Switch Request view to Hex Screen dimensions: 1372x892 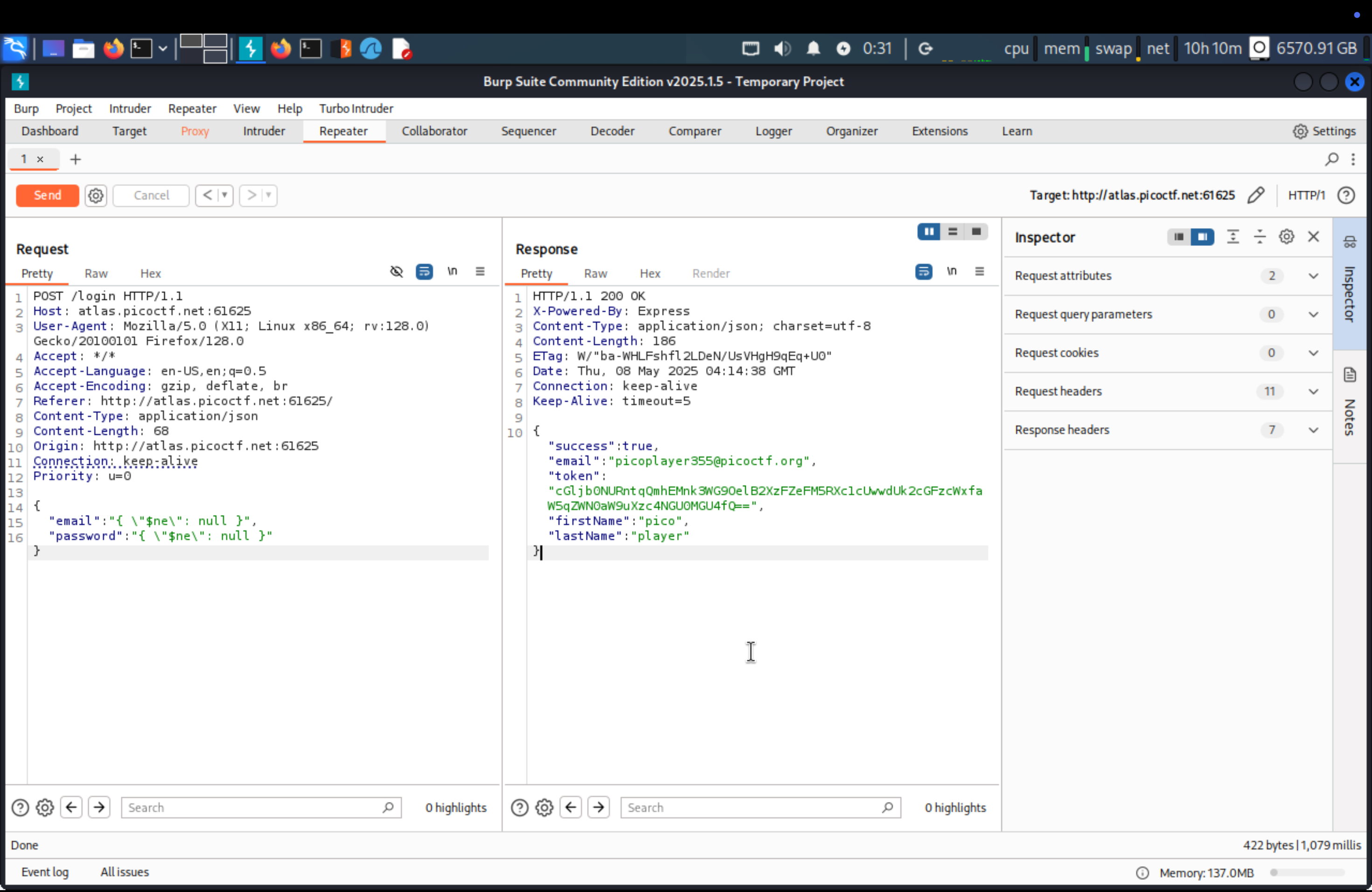point(150,274)
